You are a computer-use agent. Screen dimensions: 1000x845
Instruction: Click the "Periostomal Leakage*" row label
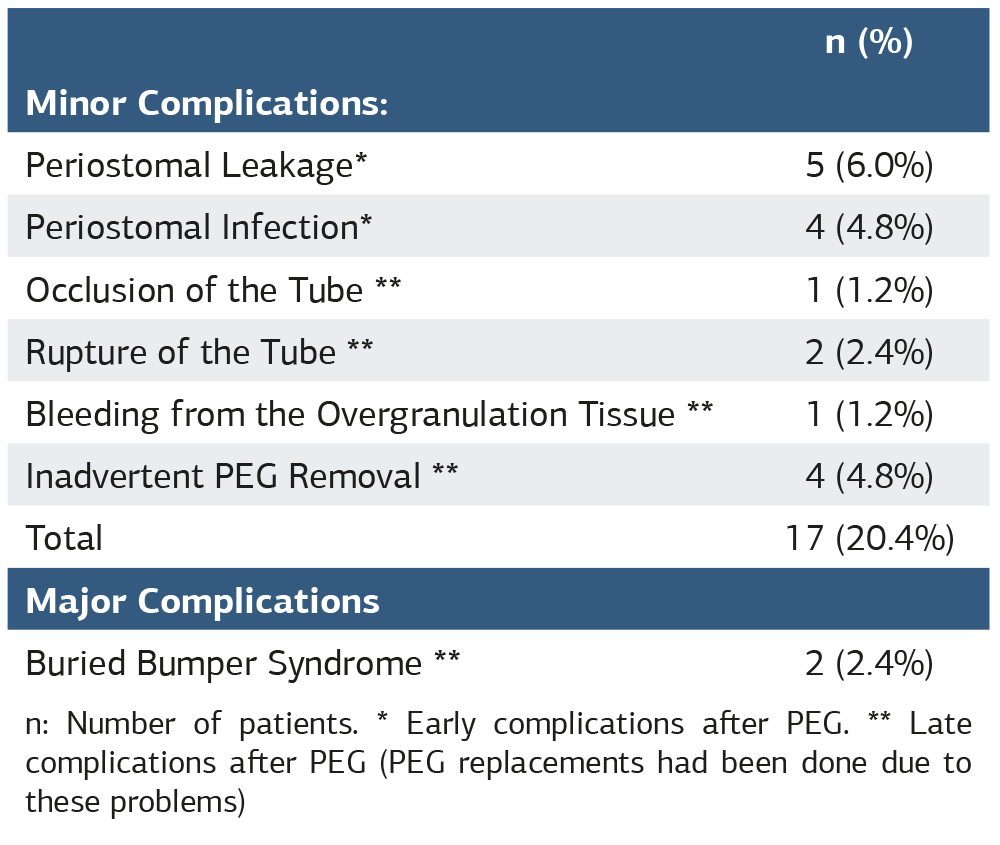196,165
